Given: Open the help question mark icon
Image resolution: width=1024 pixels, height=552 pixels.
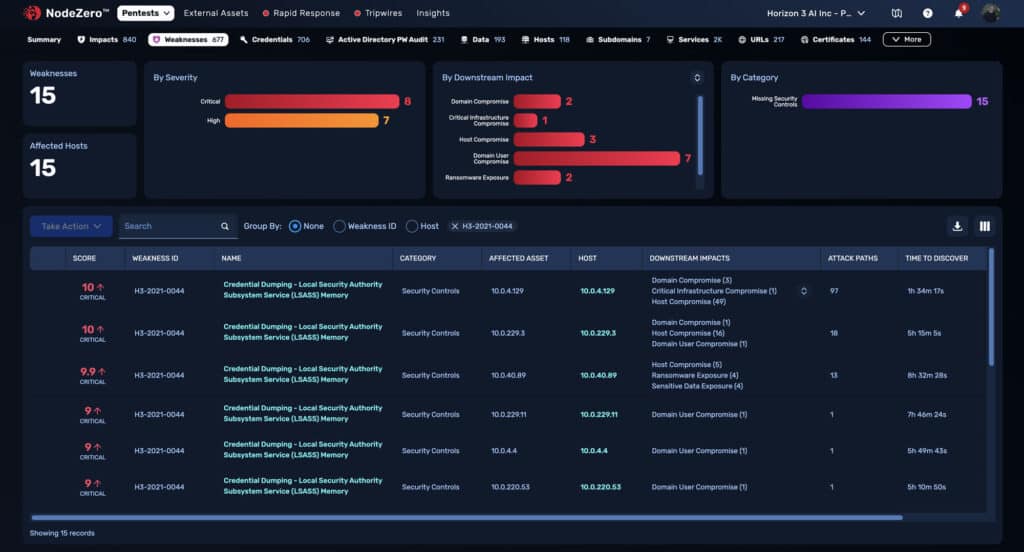Looking at the screenshot, I should point(927,13).
